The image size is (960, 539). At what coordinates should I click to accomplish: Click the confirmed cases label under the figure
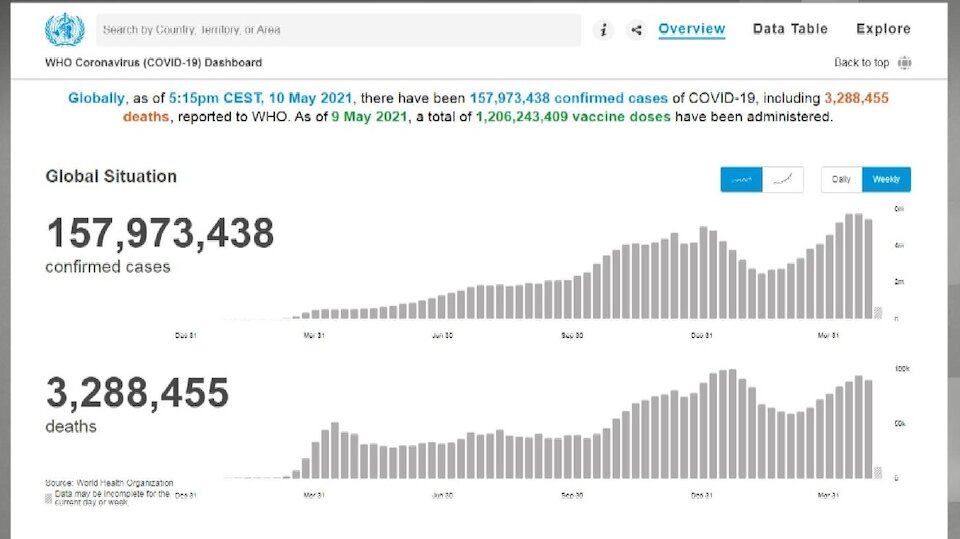coord(108,267)
